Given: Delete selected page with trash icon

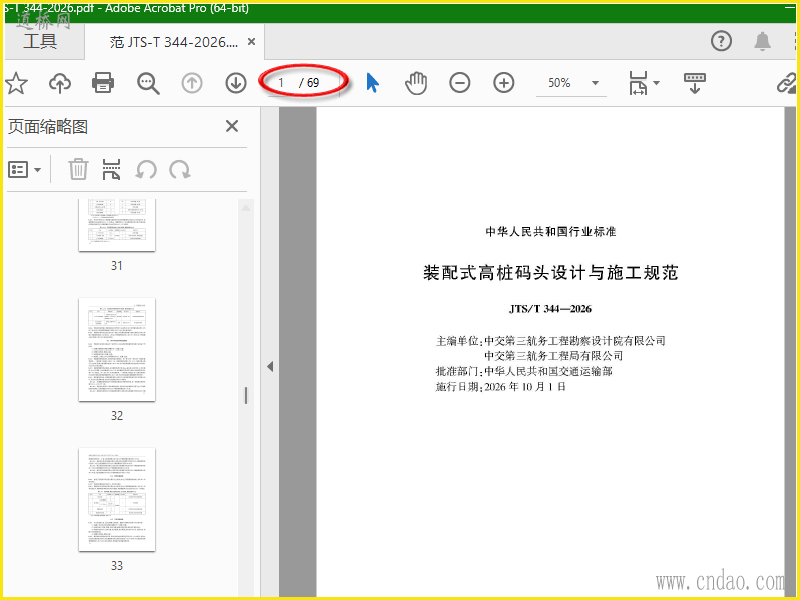Looking at the screenshot, I should point(78,169).
